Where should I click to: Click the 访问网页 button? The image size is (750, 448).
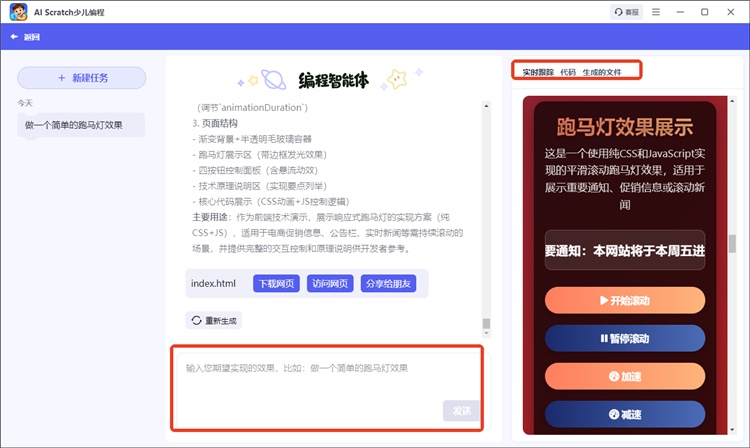[x=330, y=284]
